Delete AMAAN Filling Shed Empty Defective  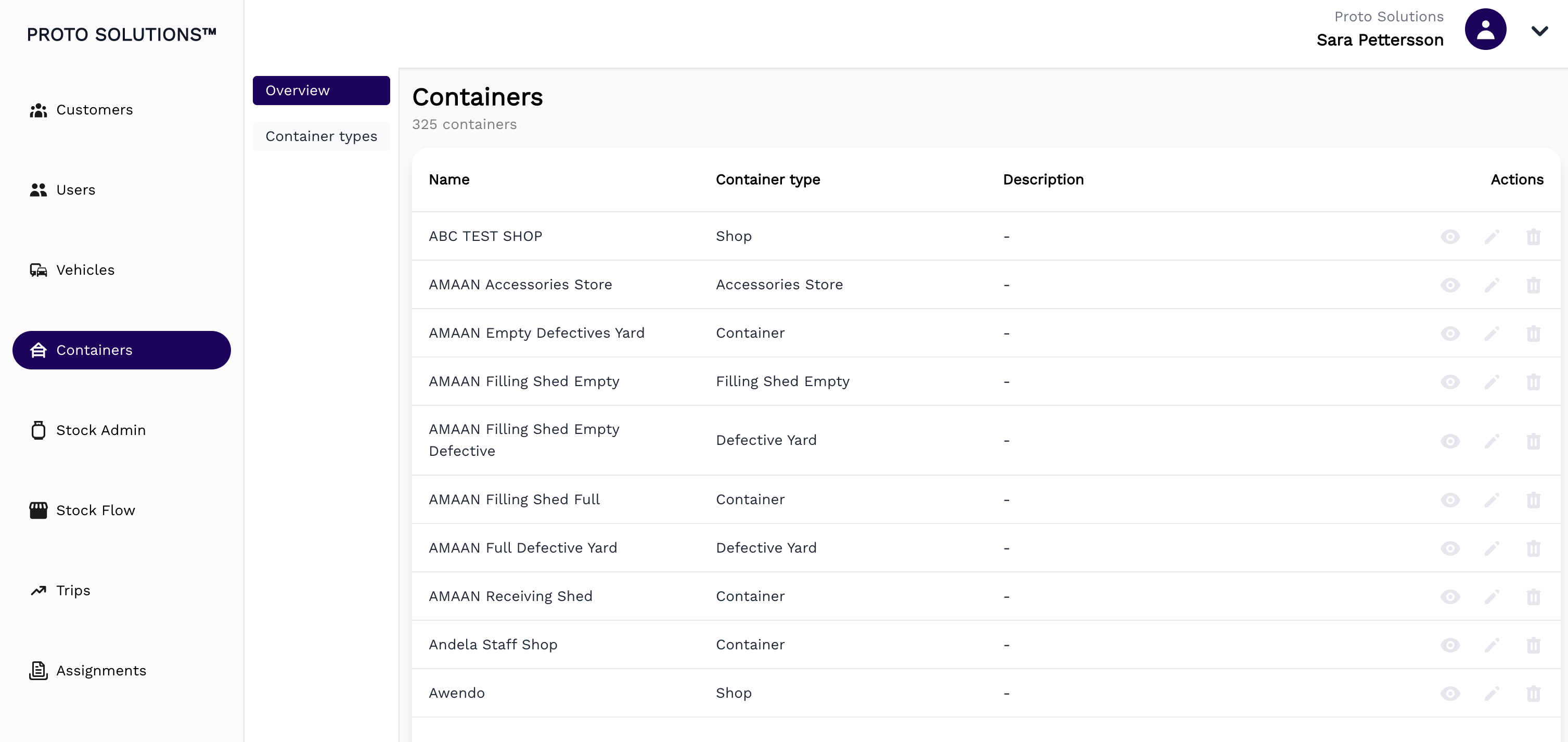pos(1533,441)
